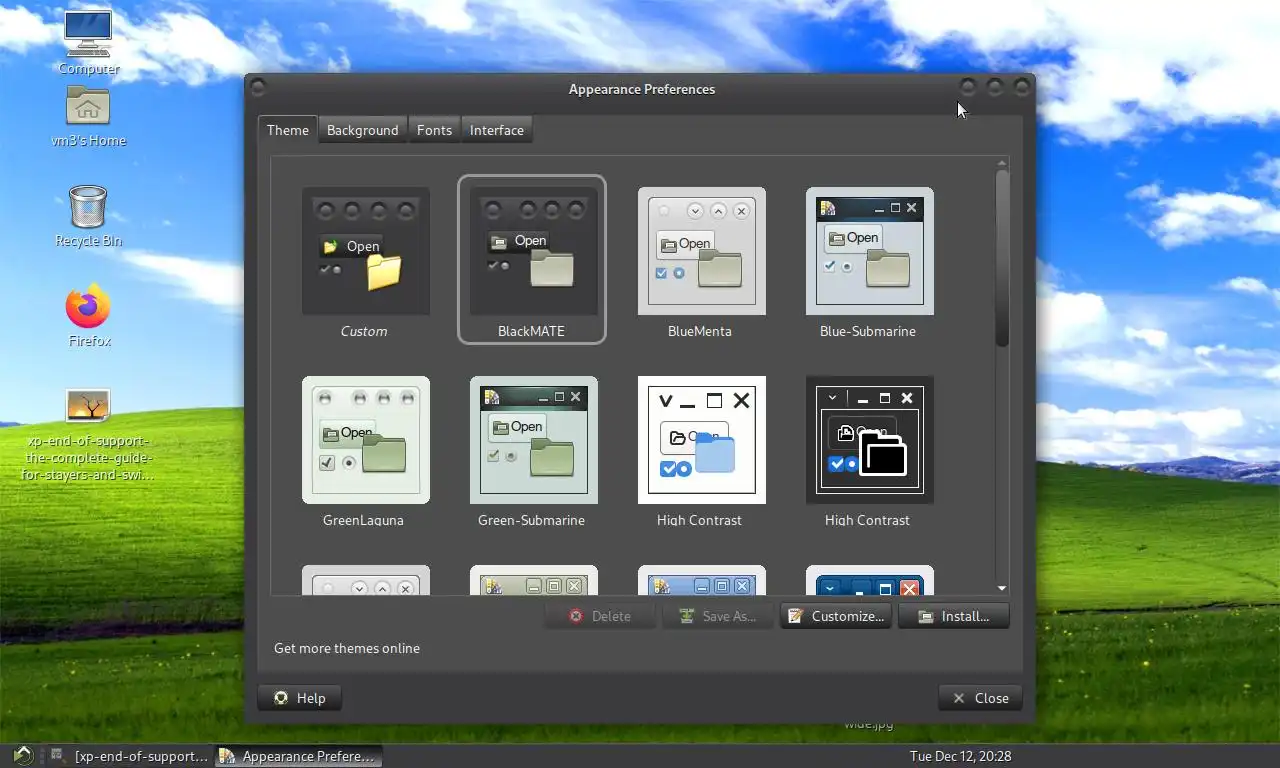Click the Install... theme button
The height and width of the screenshot is (768, 1280).
[953, 616]
